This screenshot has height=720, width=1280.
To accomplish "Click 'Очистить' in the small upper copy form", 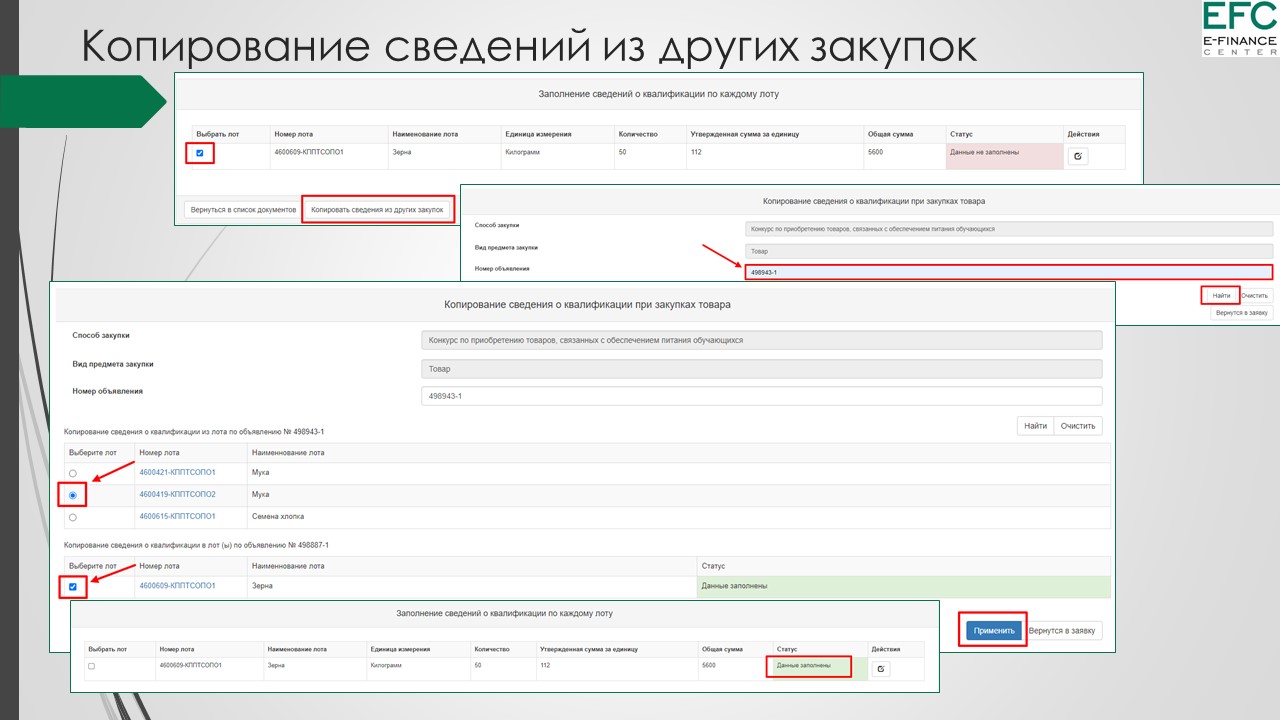I will [x=1255, y=296].
